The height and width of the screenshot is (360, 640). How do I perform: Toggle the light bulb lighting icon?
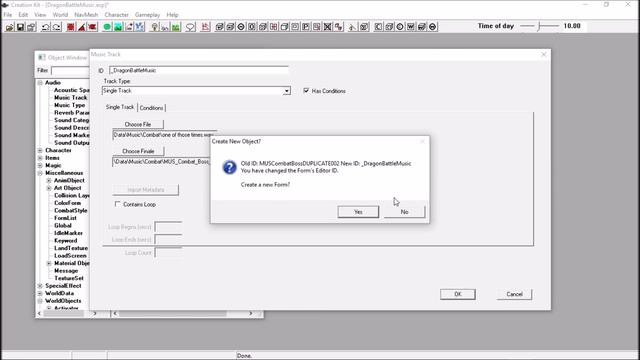click(x=154, y=27)
